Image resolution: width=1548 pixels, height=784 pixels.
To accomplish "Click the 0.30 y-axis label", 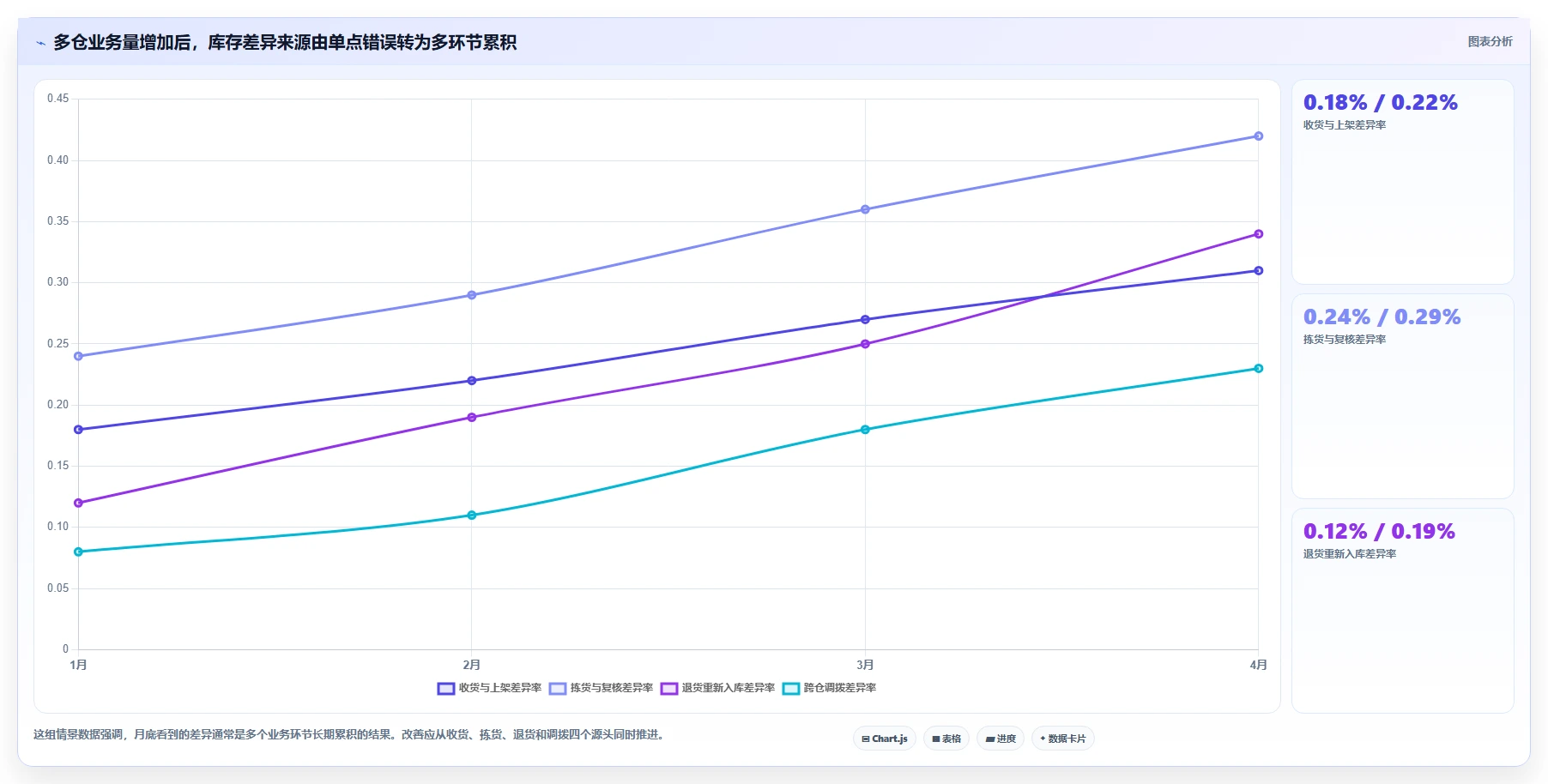I will (x=57, y=282).
